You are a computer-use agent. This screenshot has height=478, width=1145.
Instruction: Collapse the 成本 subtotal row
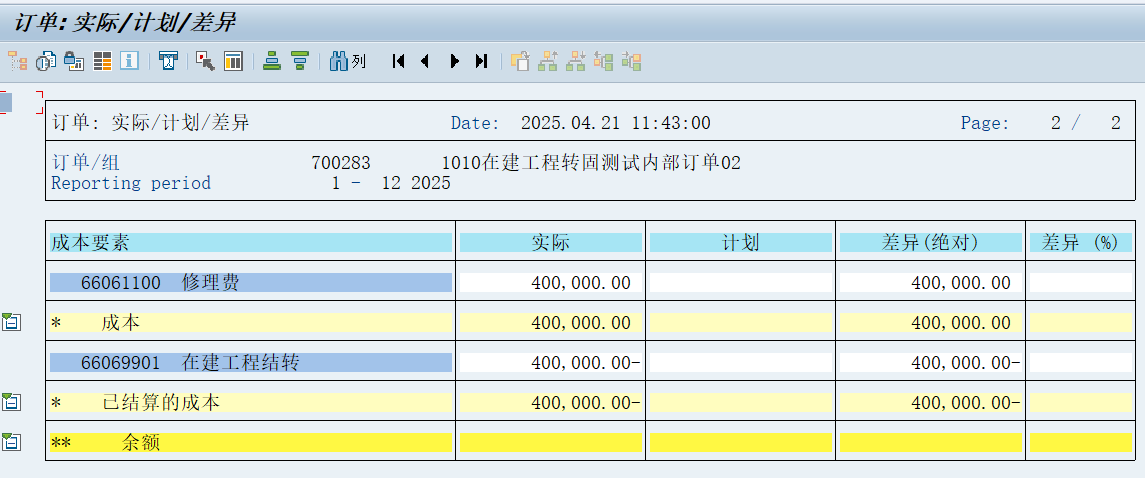(x=10, y=321)
